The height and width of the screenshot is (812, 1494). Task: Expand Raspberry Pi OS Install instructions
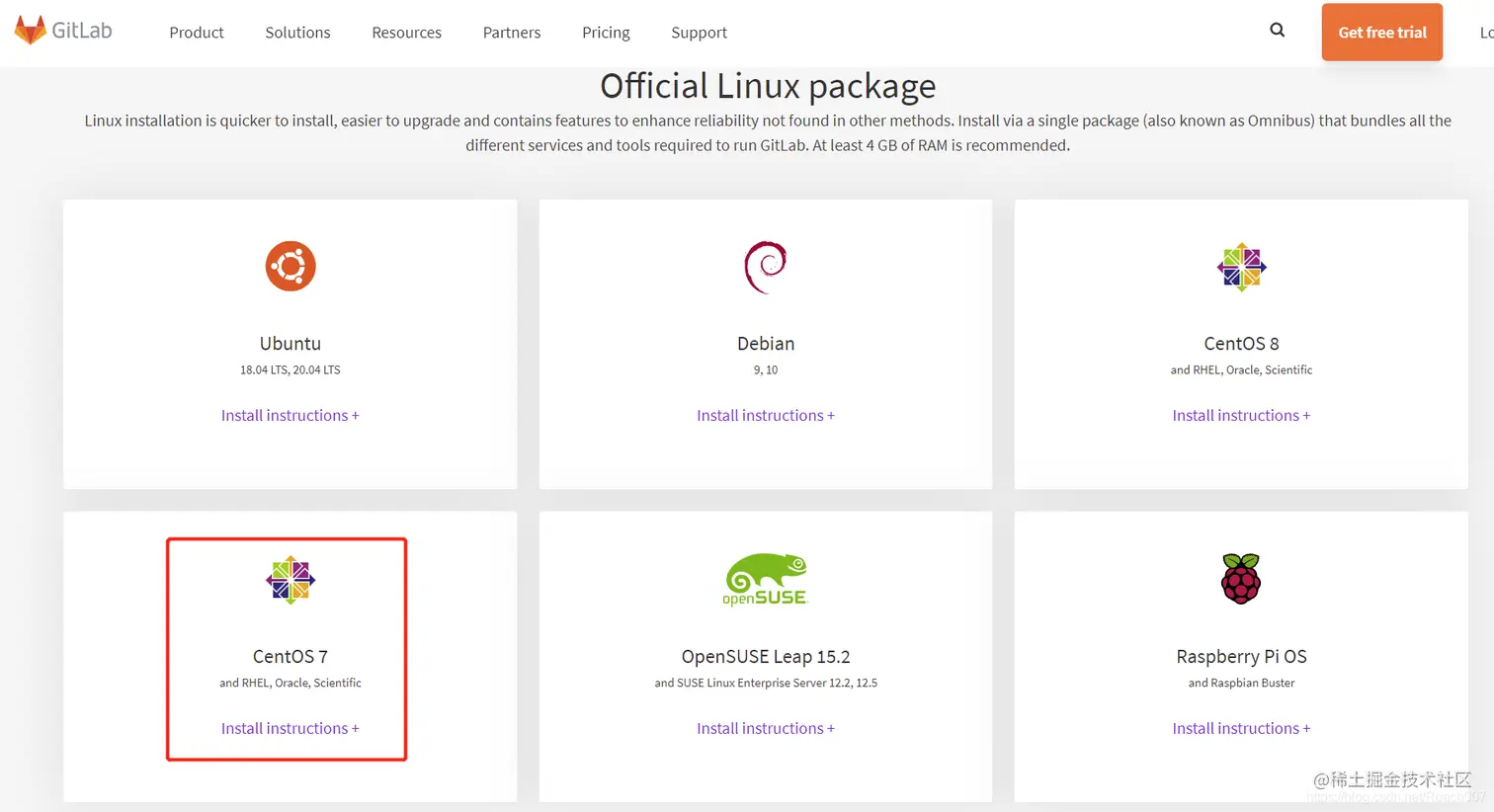1241,729
